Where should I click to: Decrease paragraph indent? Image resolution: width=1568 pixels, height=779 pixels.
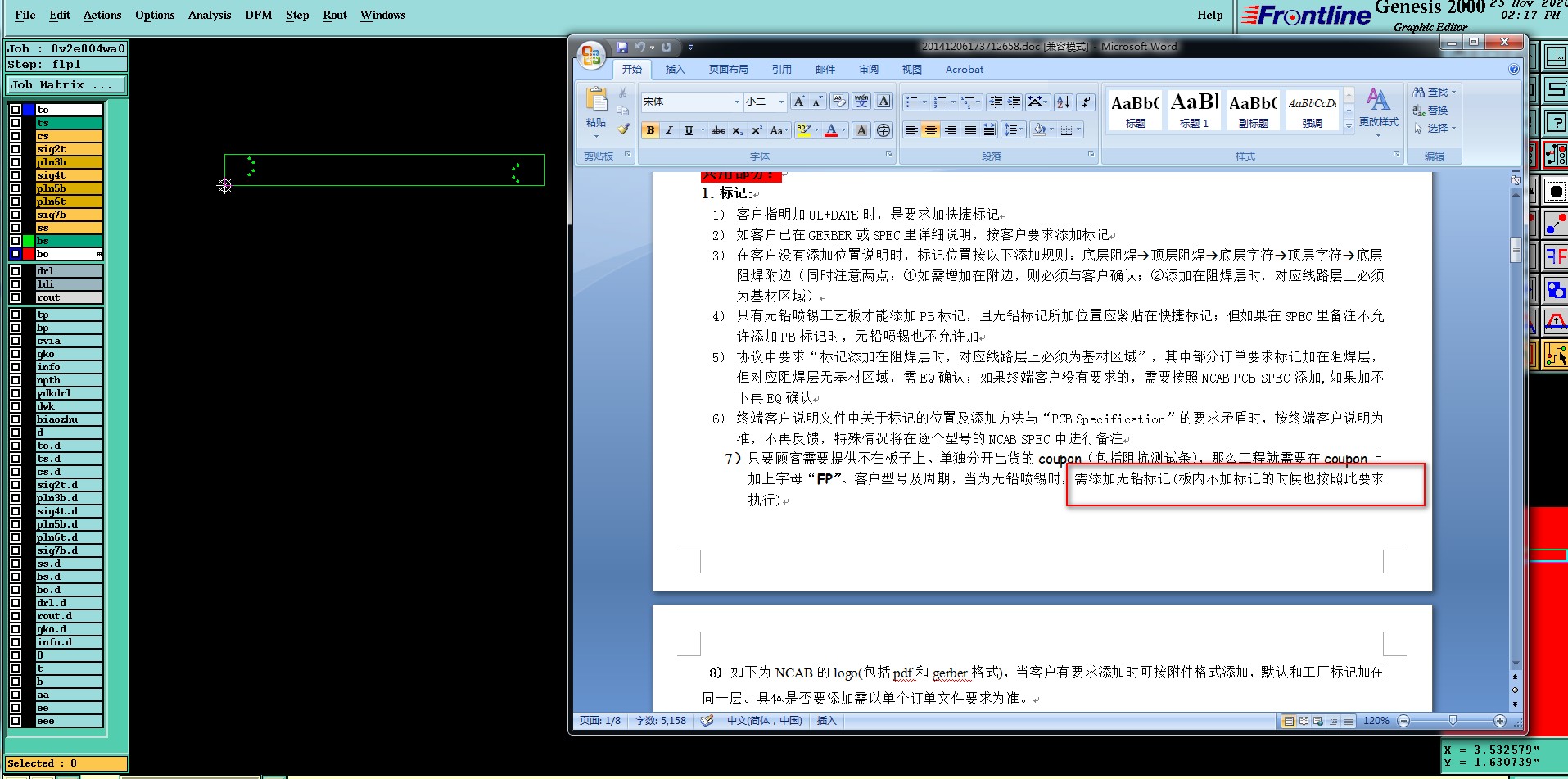click(x=996, y=102)
